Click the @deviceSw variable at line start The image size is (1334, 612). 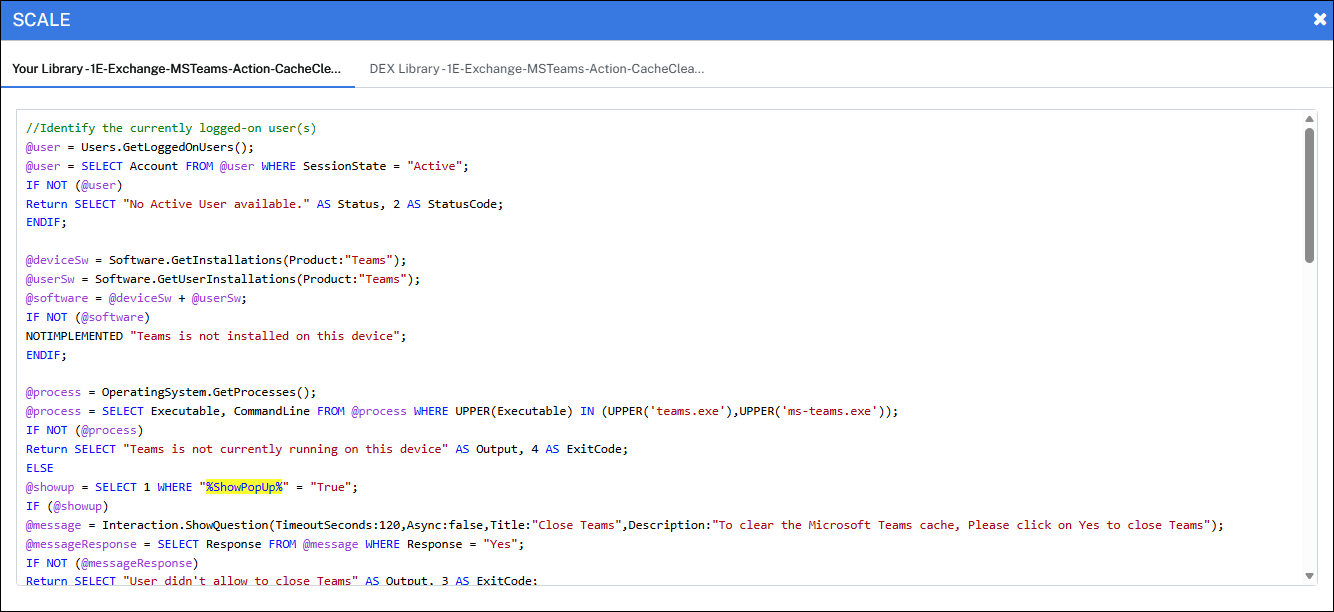click(57, 260)
